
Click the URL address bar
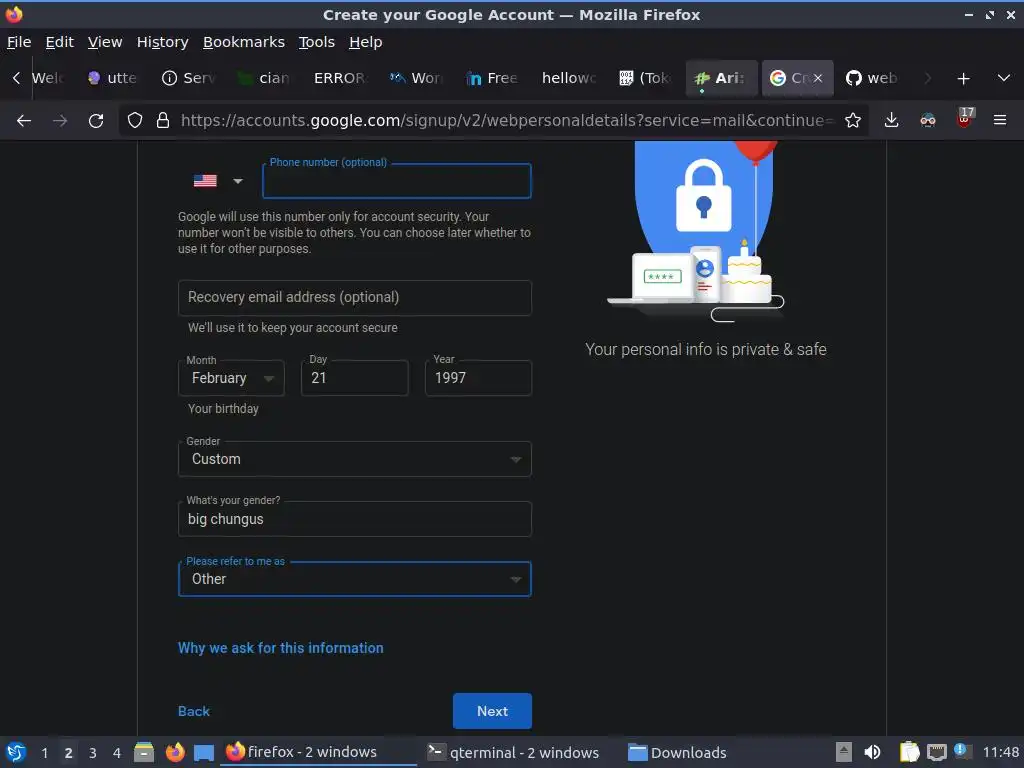tap(506, 120)
